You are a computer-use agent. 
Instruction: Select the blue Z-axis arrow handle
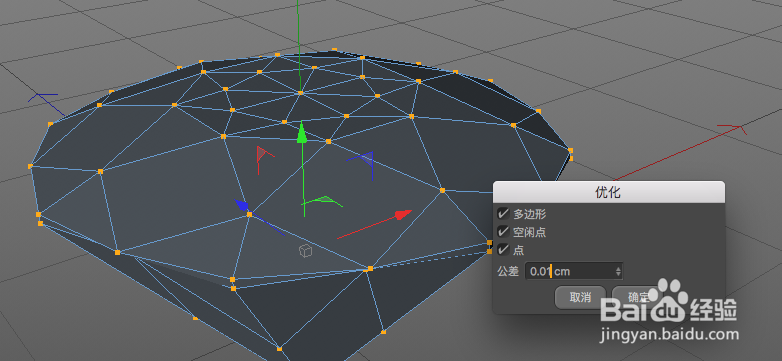[x=241, y=205]
